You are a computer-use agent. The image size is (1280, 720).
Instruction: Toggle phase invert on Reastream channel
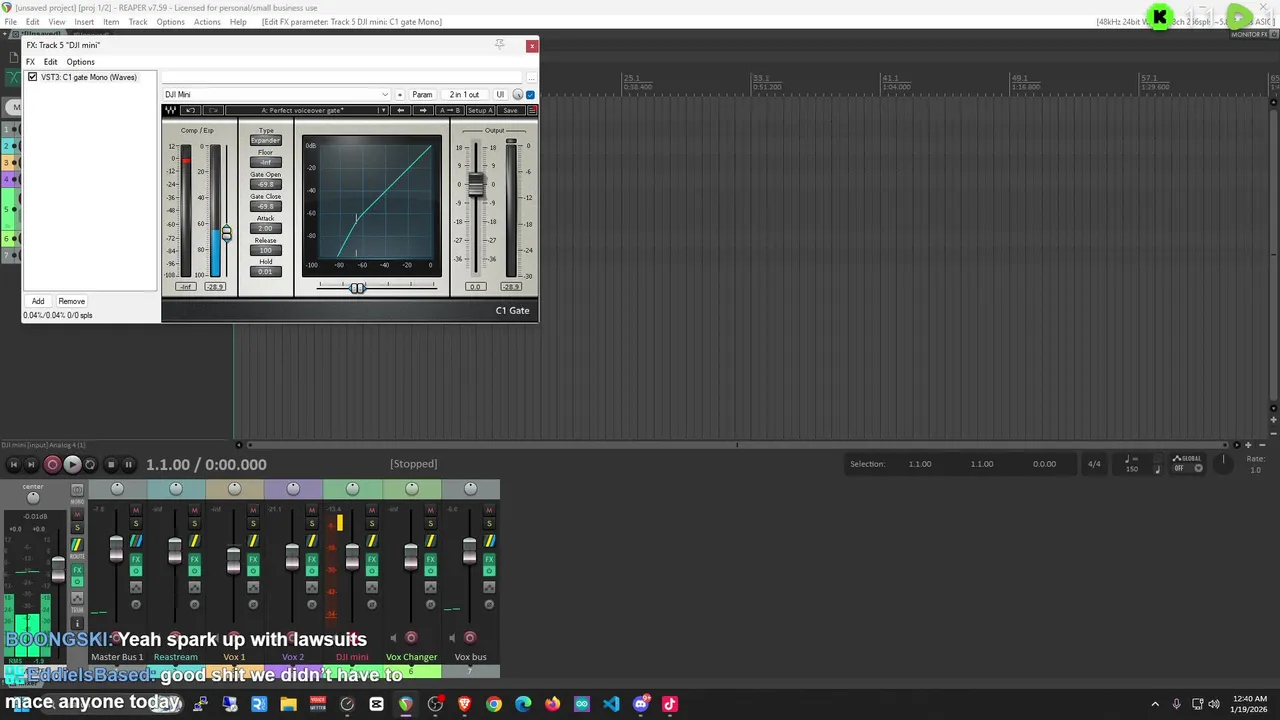[194, 604]
